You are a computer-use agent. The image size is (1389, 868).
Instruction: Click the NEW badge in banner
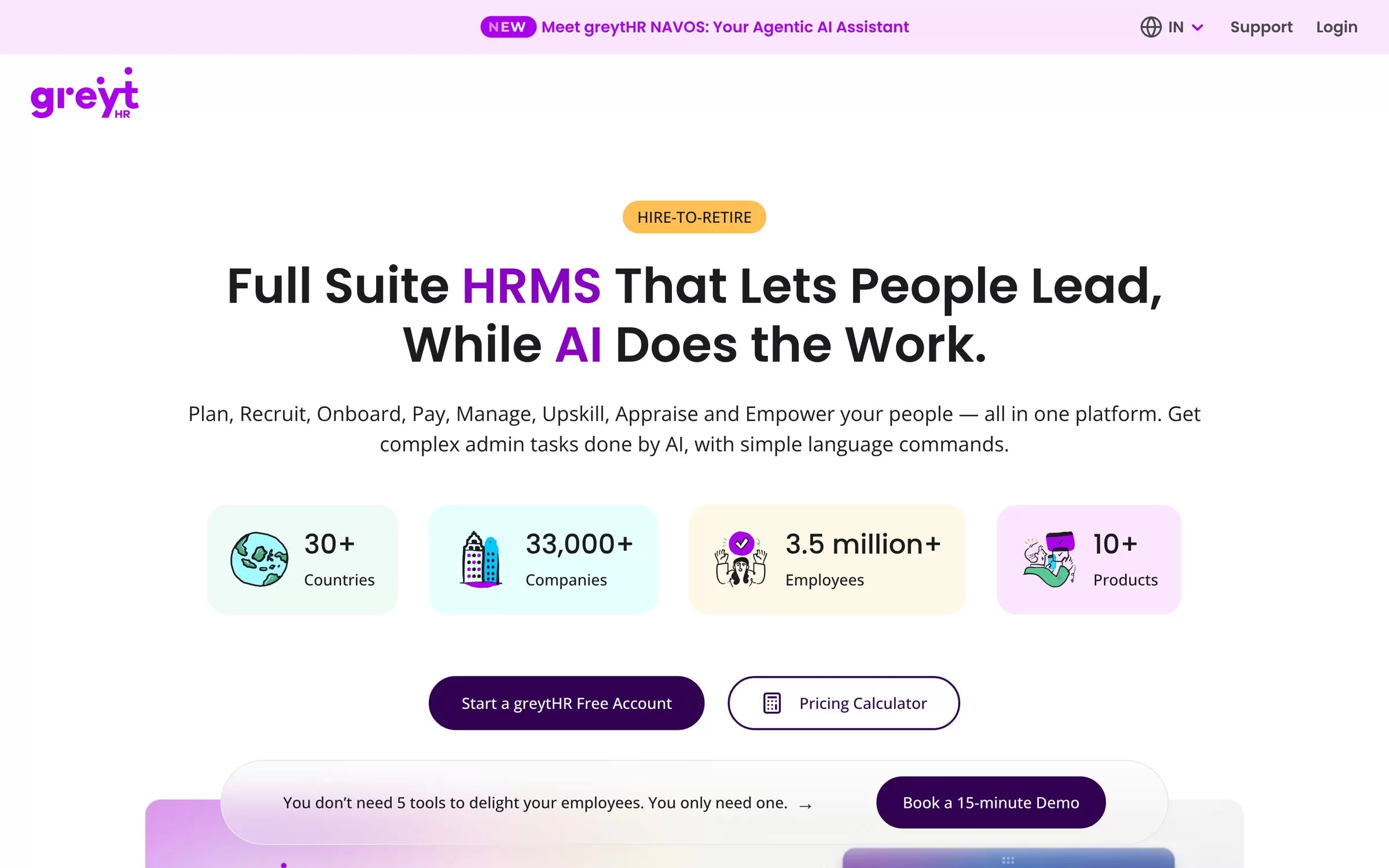tap(508, 27)
